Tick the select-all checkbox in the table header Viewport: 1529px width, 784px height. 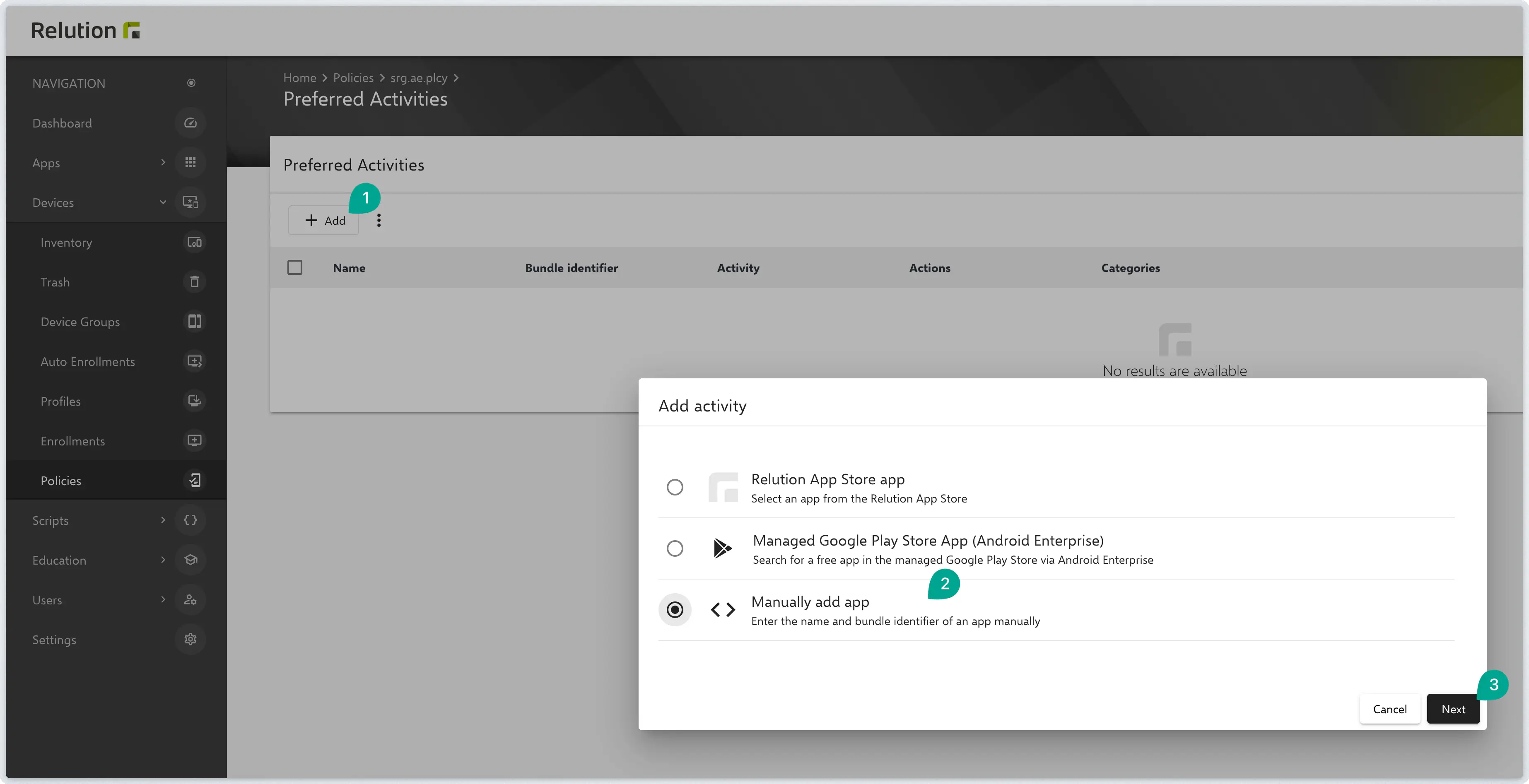294,268
